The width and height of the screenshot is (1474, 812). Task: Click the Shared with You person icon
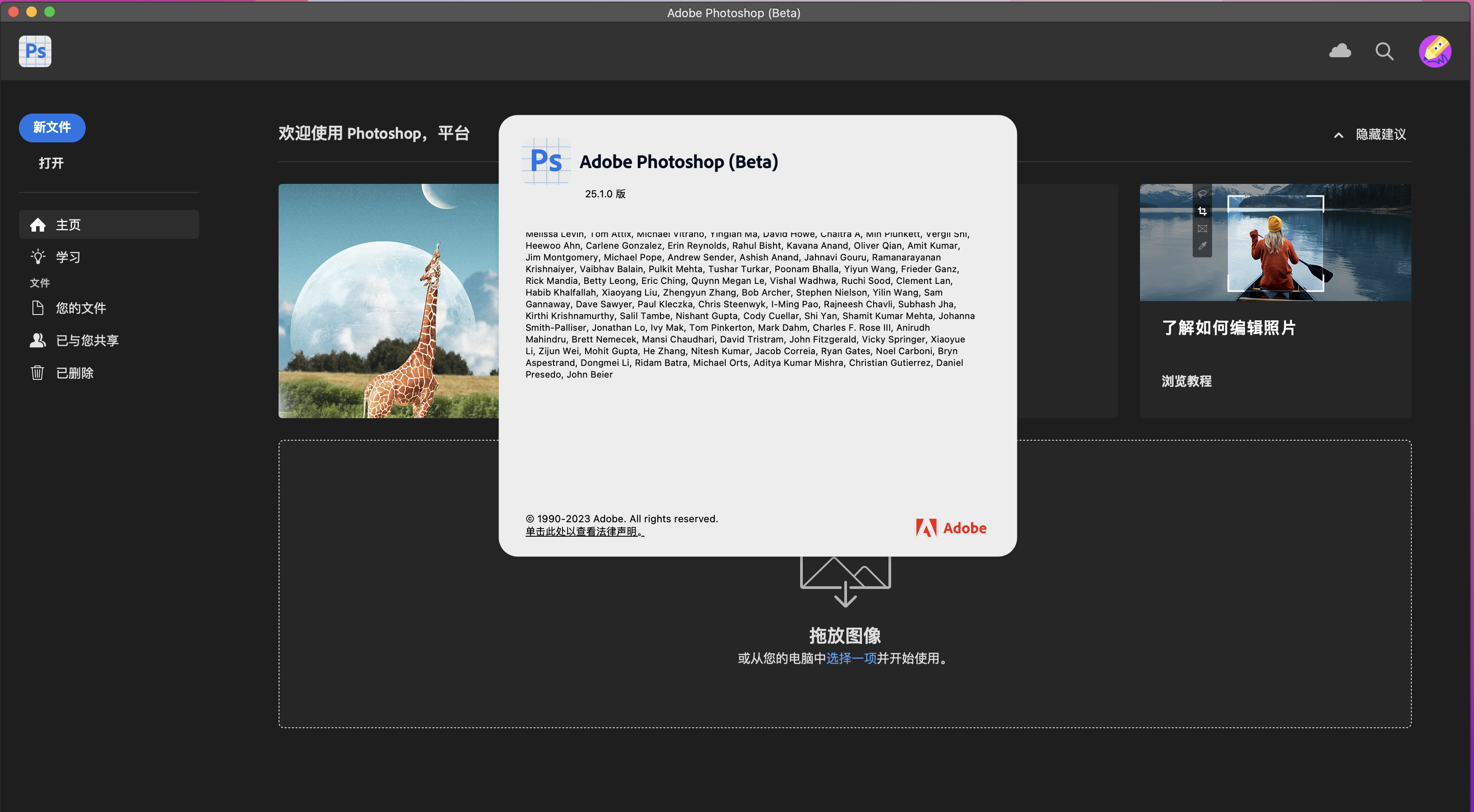[x=38, y=340]
